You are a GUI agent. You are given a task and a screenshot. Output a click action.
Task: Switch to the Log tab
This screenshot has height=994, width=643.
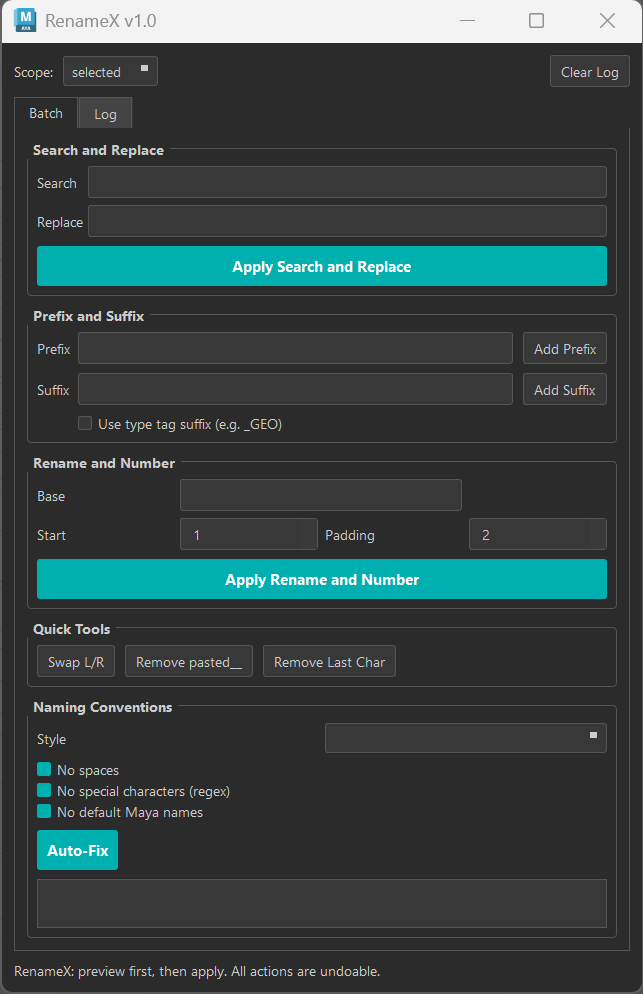(105, 114)
